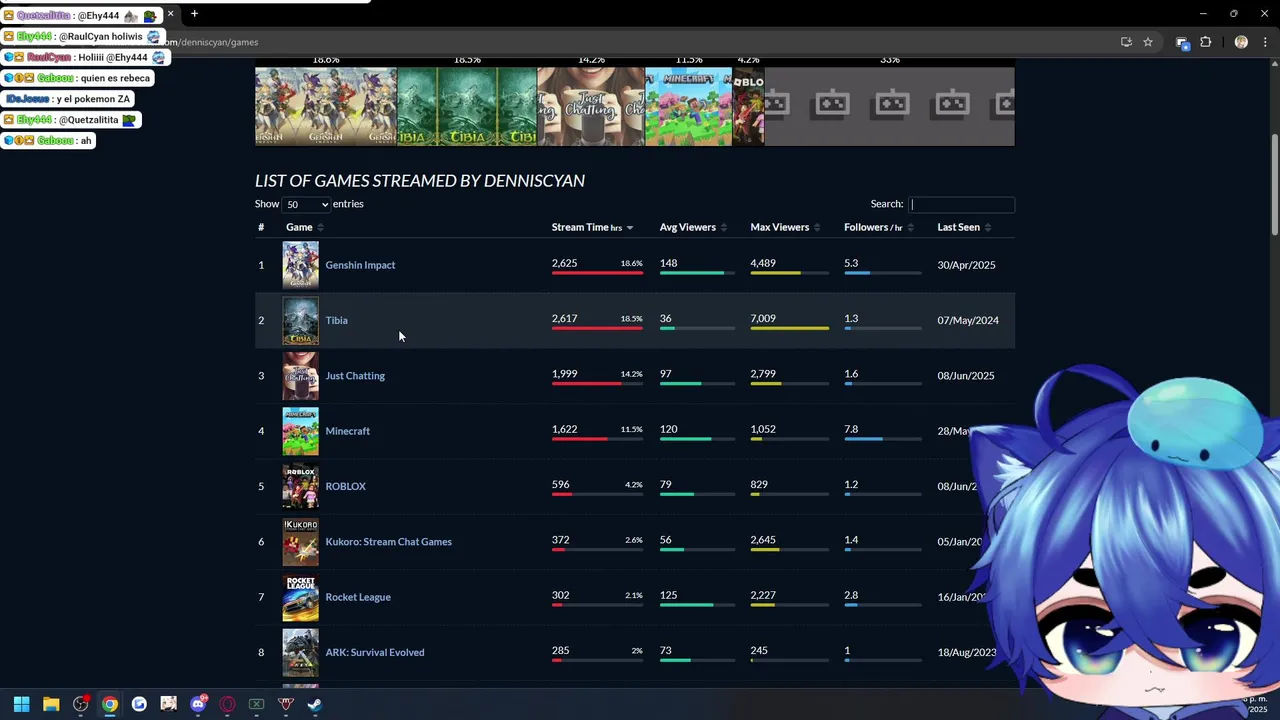Click the ARK: Survival Evolved cover thumbnail

pos(300,652)
